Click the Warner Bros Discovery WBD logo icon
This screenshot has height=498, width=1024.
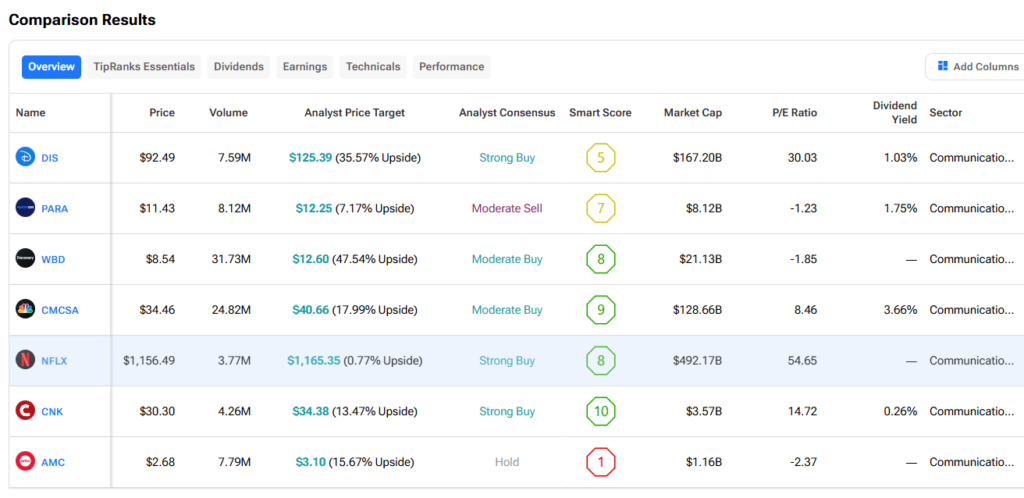pyautogui.click(x=25, y=258)
